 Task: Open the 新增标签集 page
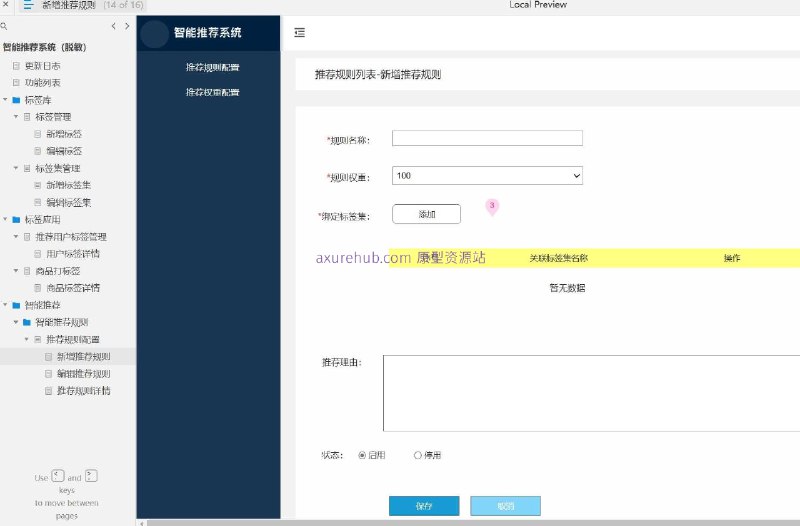(68, 185)
